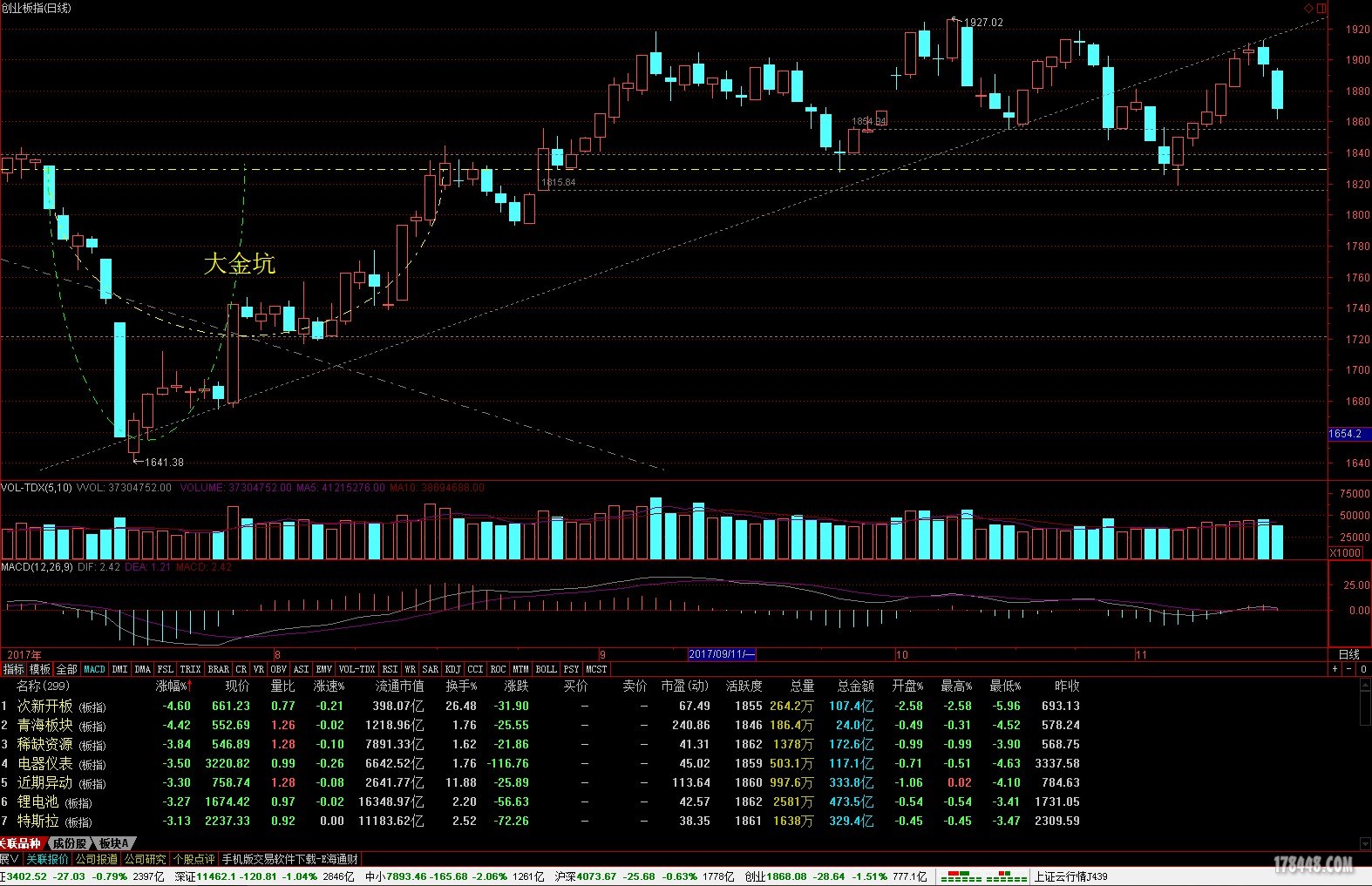Click the table scrollbar down arrow
Viewport: 1372px width, 886px height.
point(1365,844)
